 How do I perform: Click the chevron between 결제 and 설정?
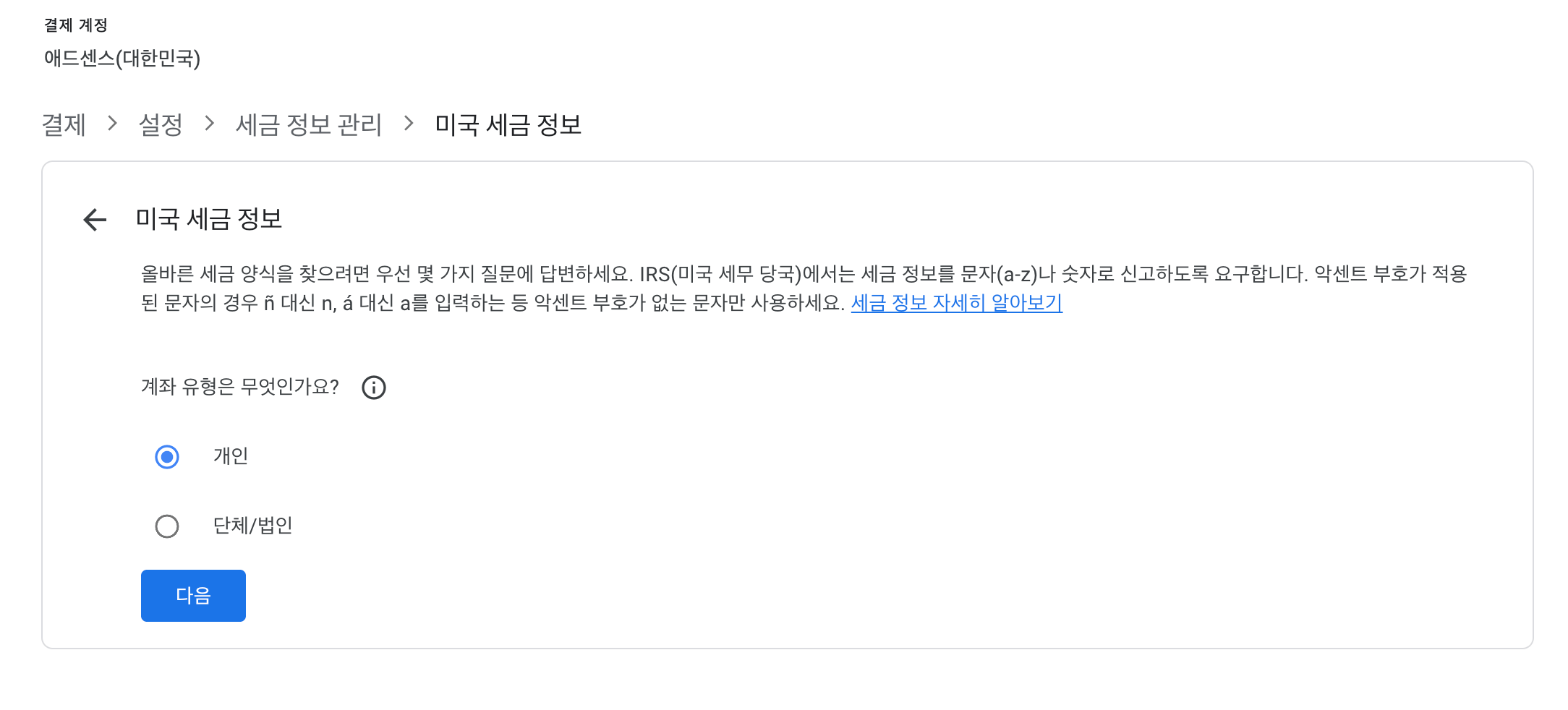coord(113,124)
